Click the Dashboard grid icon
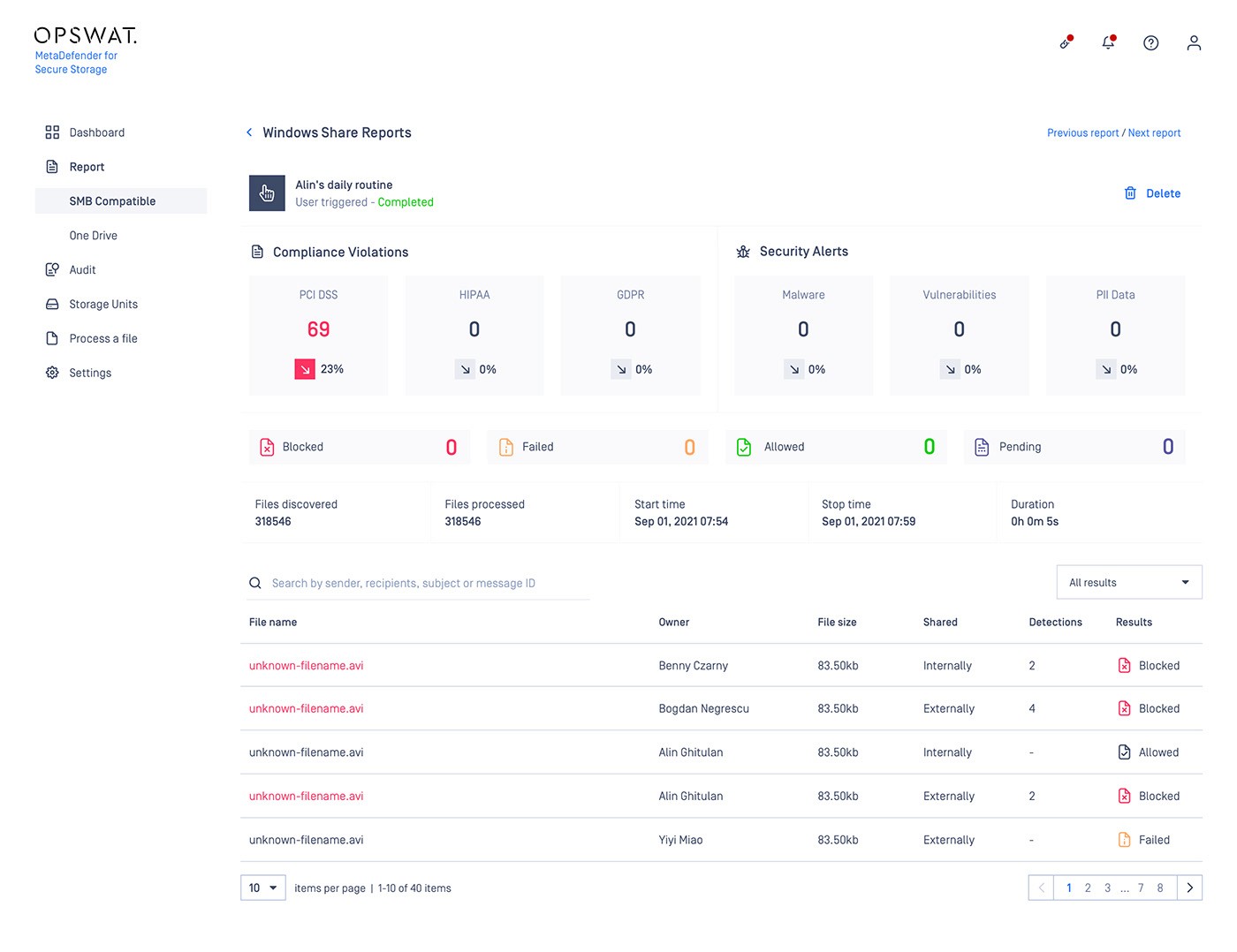This screenshot has width=1237, height=952. pyautogui.click(x=52, y=132)
